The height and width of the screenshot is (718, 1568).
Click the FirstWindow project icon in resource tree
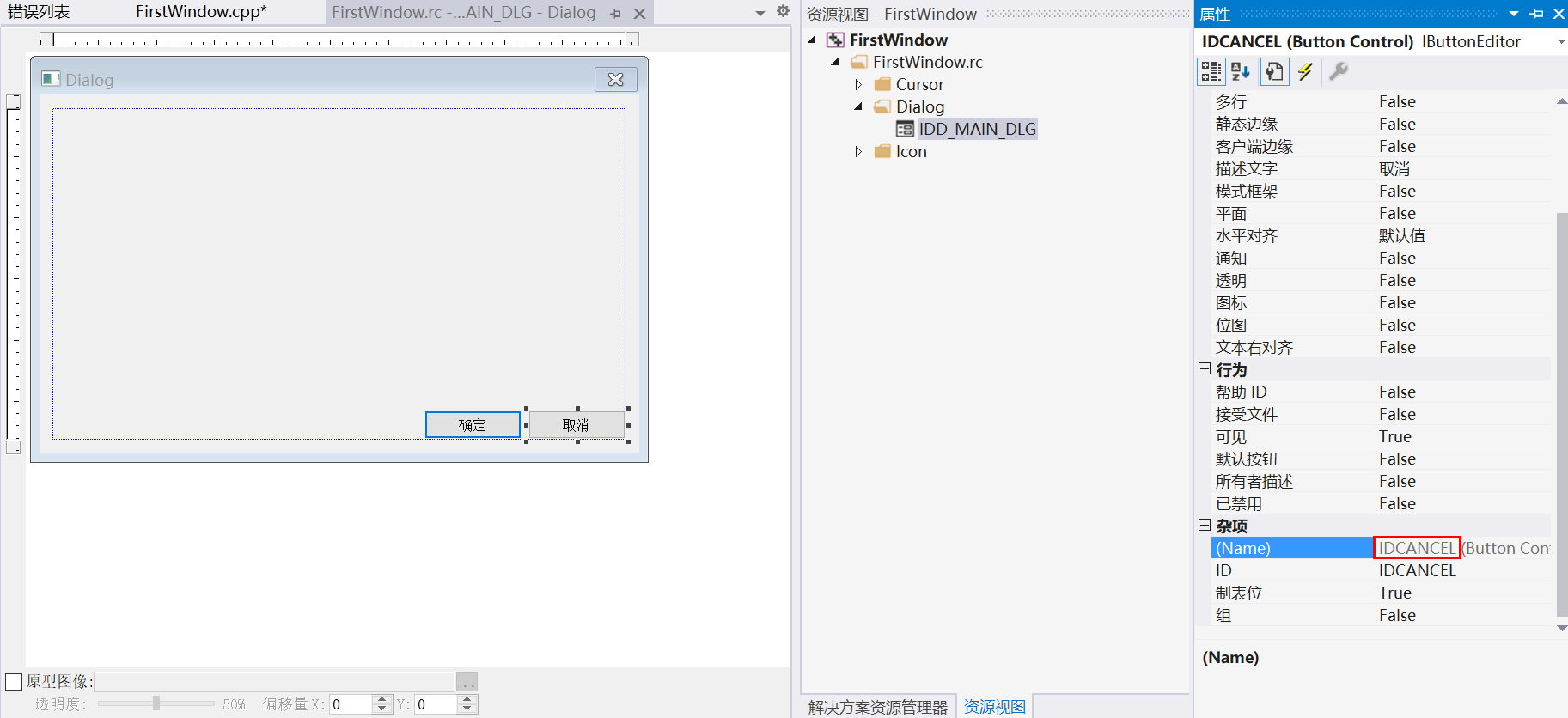(834, 40)
